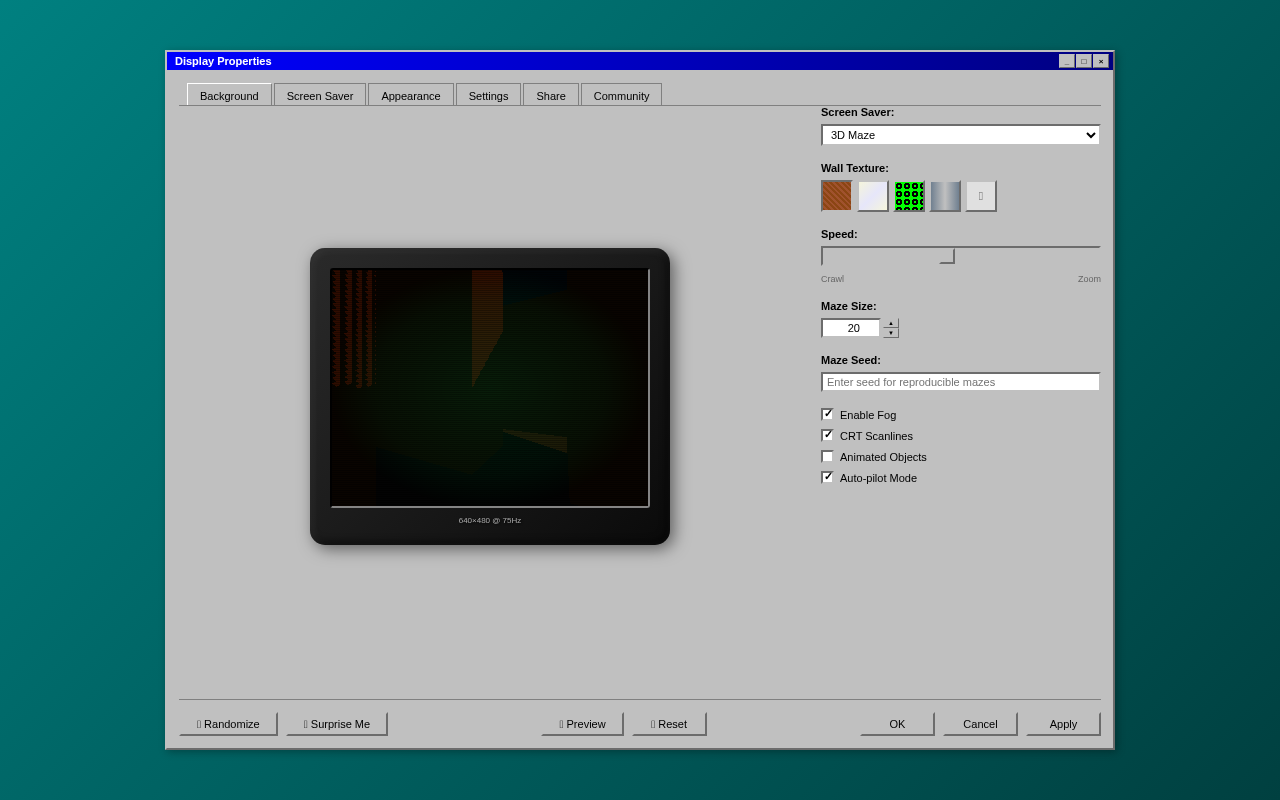Open the Community tab

(x=621, y=95)
